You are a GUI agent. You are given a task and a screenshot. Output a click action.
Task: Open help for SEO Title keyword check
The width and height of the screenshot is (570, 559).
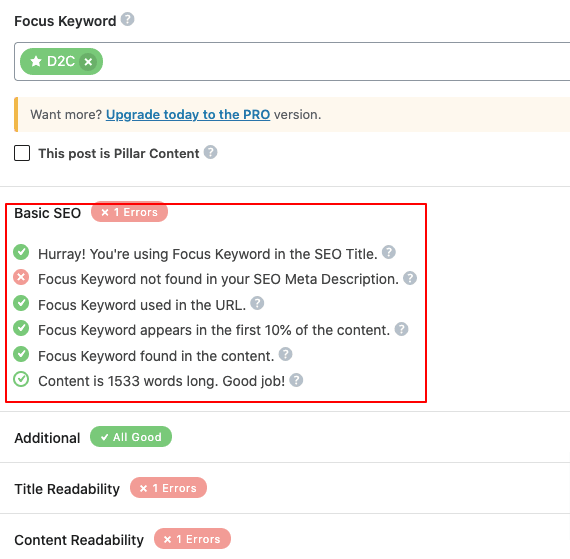click(389, 252)
